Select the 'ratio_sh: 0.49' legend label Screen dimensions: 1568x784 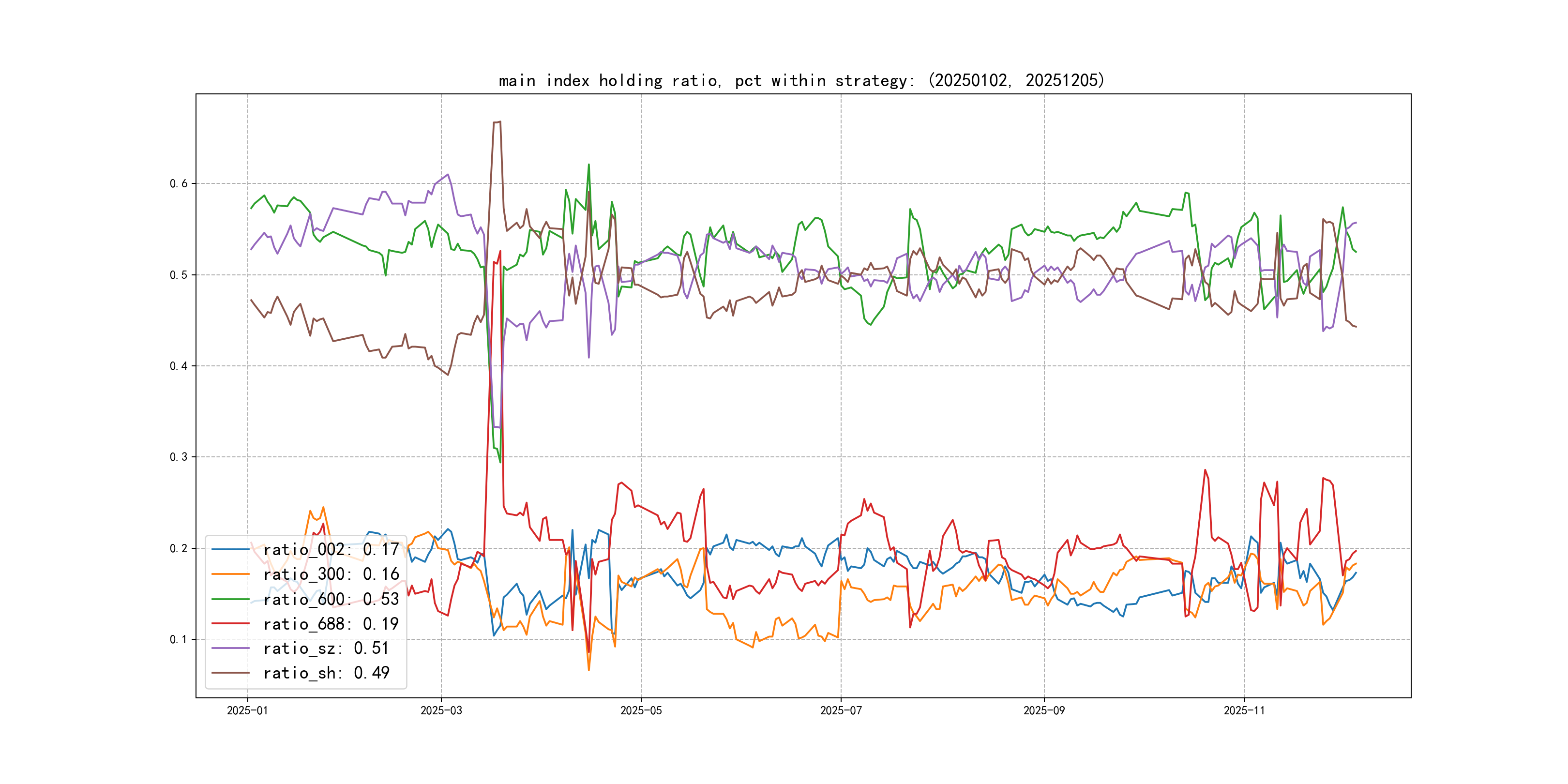coord(326,673)
